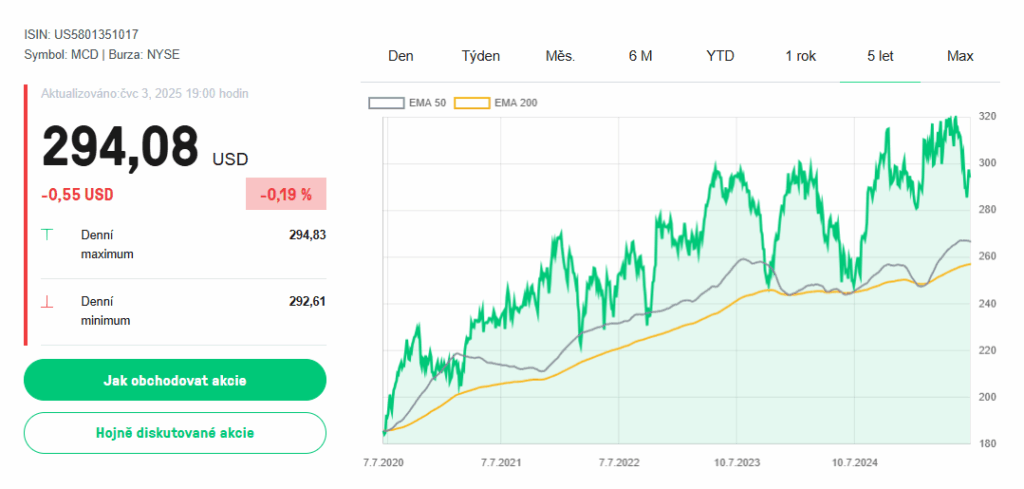Select the 1 rok time range
The image size is (1024, 489).
coord(800,56)
